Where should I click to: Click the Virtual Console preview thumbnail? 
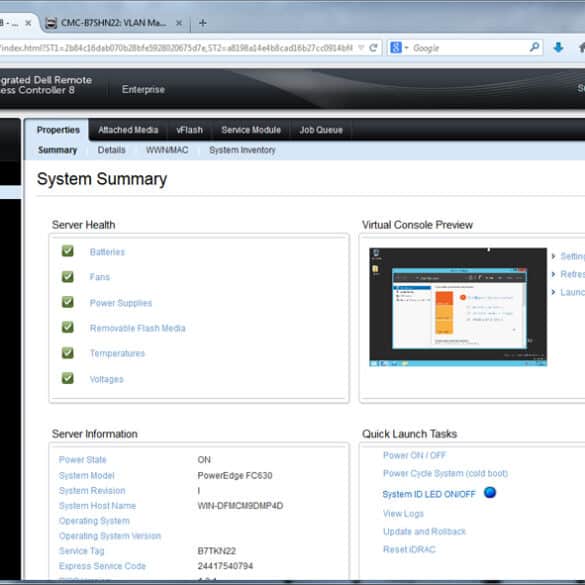(458, 307)
